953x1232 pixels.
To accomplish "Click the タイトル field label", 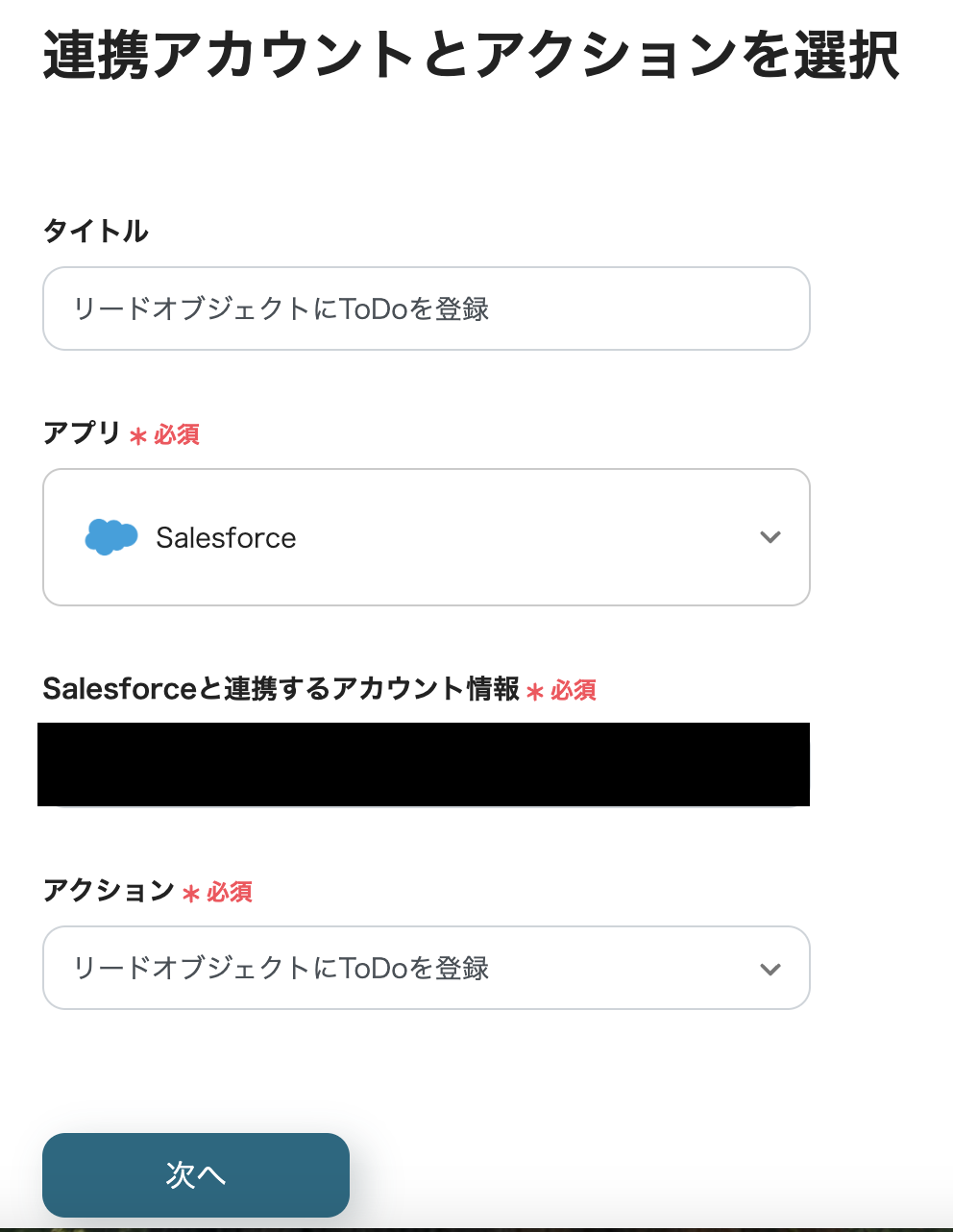I will [x=95, y=231].
